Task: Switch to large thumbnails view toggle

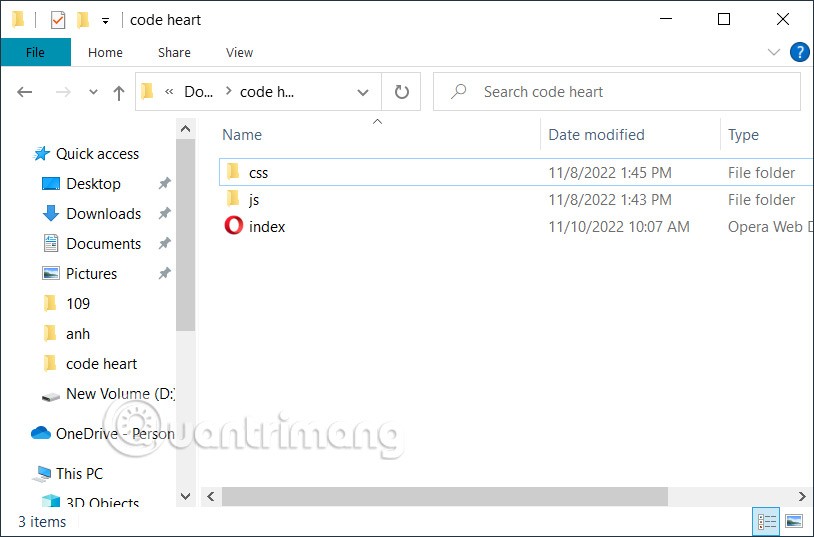Action: point(794,521)
